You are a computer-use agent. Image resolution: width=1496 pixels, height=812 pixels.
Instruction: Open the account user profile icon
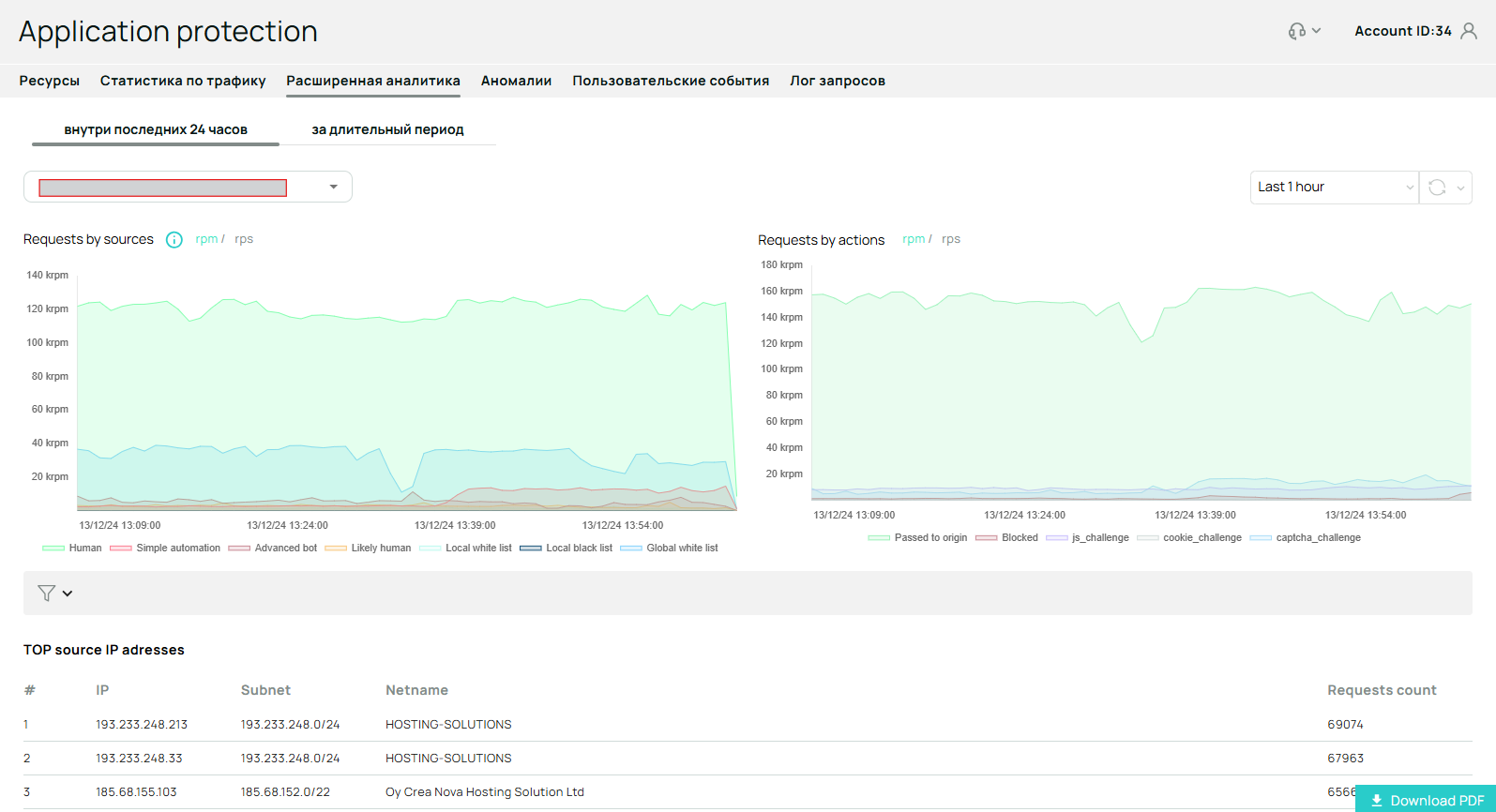click(1469, 31)
